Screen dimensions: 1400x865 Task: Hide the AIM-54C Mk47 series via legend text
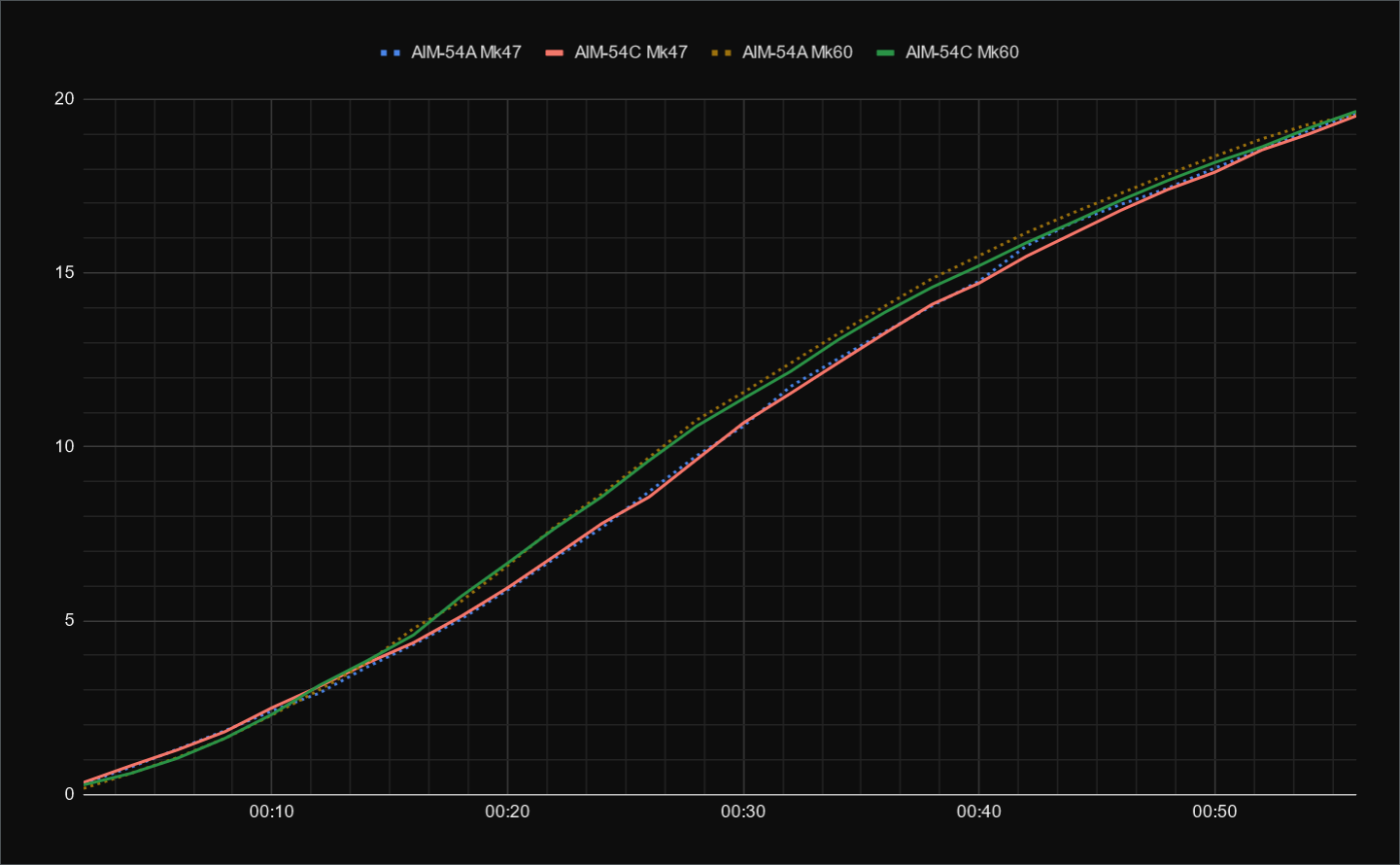coord(631,52)
